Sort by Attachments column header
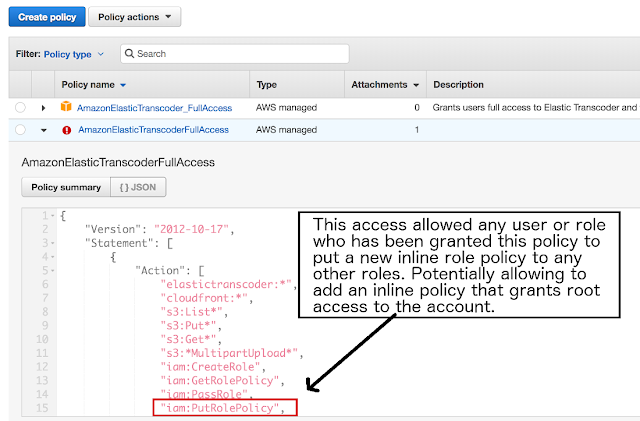Image resolution: width=640 pixels, height=421 pixels. coord(385,85)
